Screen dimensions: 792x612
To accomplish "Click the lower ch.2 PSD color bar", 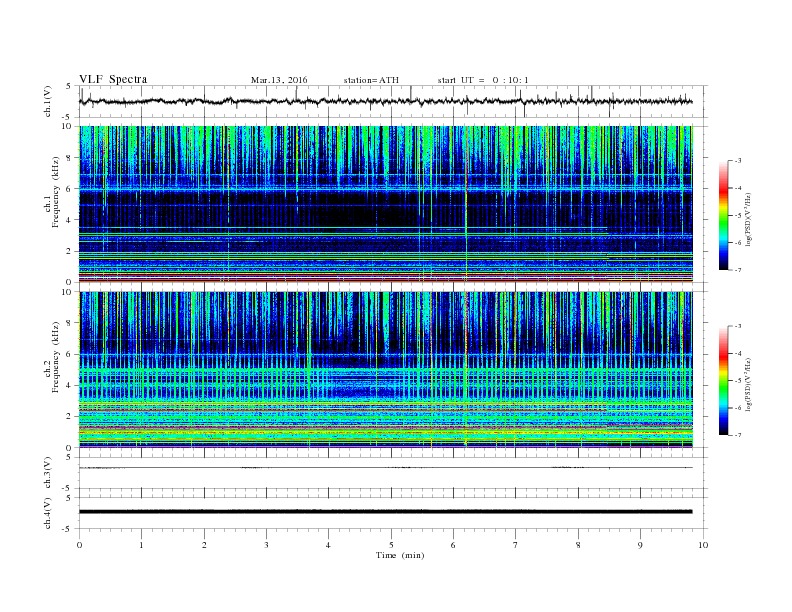I will click(x=723, y=380).
